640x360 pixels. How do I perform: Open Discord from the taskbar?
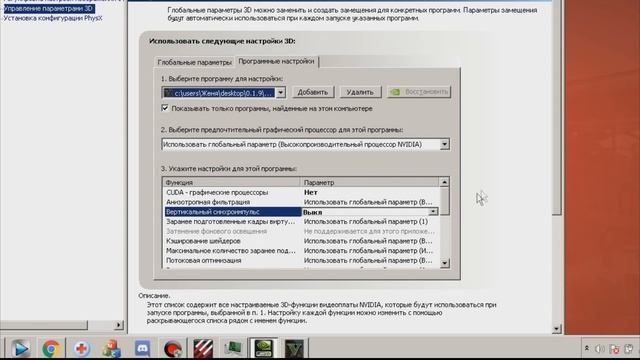142,349
